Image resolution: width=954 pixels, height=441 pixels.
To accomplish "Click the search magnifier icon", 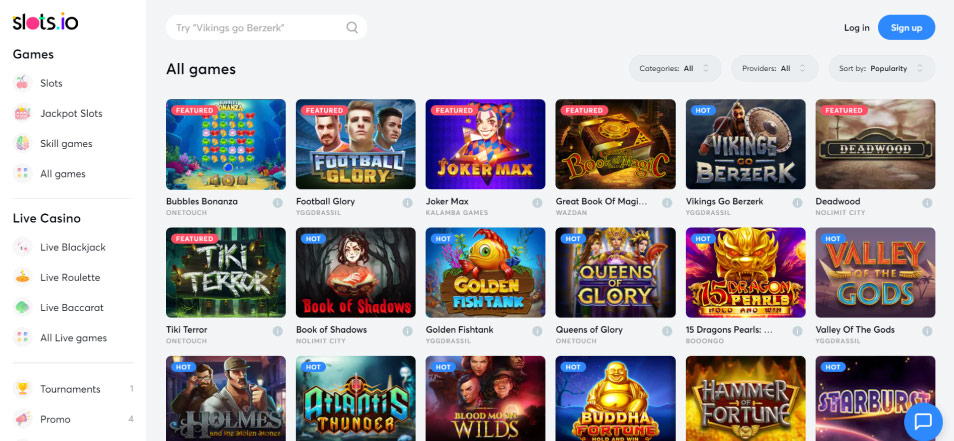I will coord(352,27).
